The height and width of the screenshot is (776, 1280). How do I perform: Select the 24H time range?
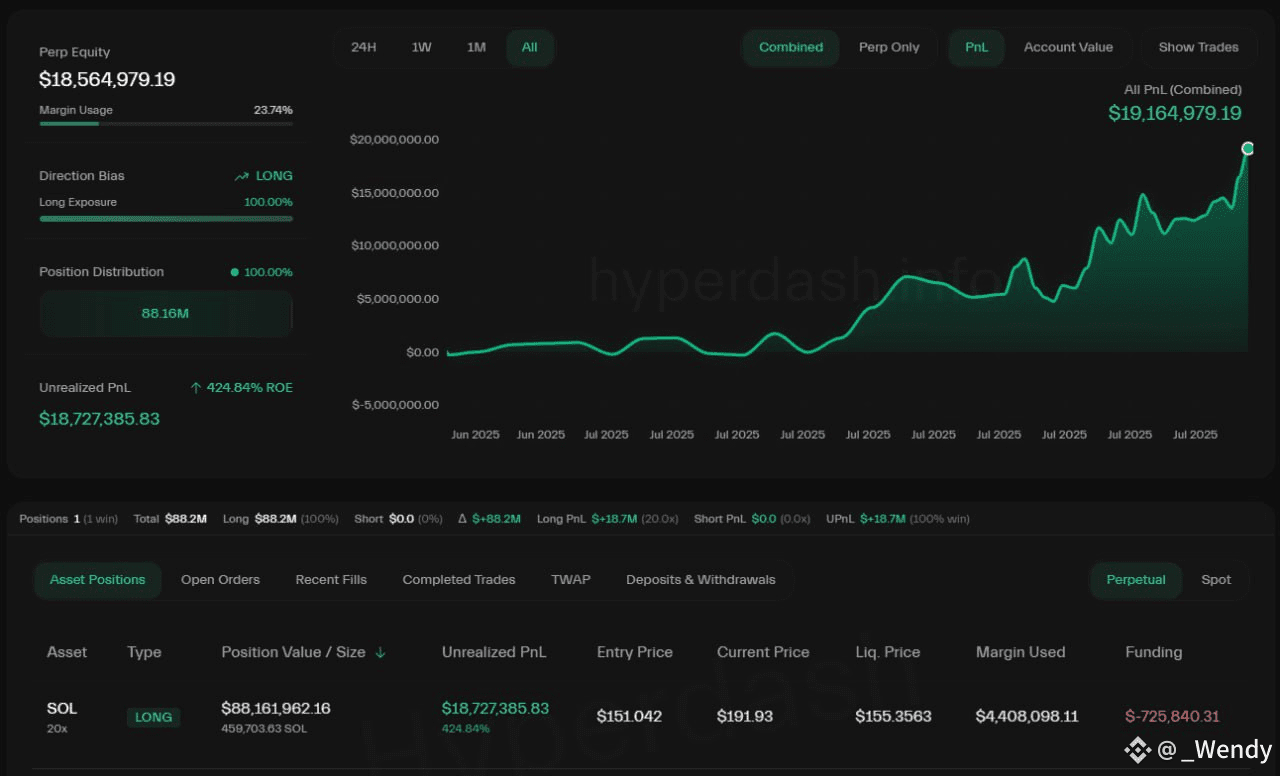point(364,48)
